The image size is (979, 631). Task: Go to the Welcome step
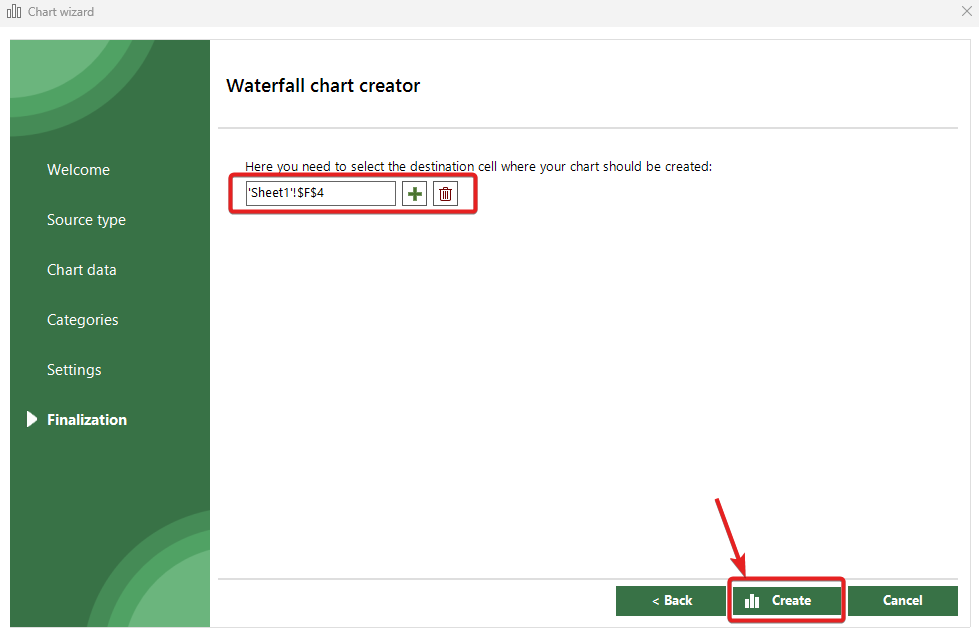(78, 170)
